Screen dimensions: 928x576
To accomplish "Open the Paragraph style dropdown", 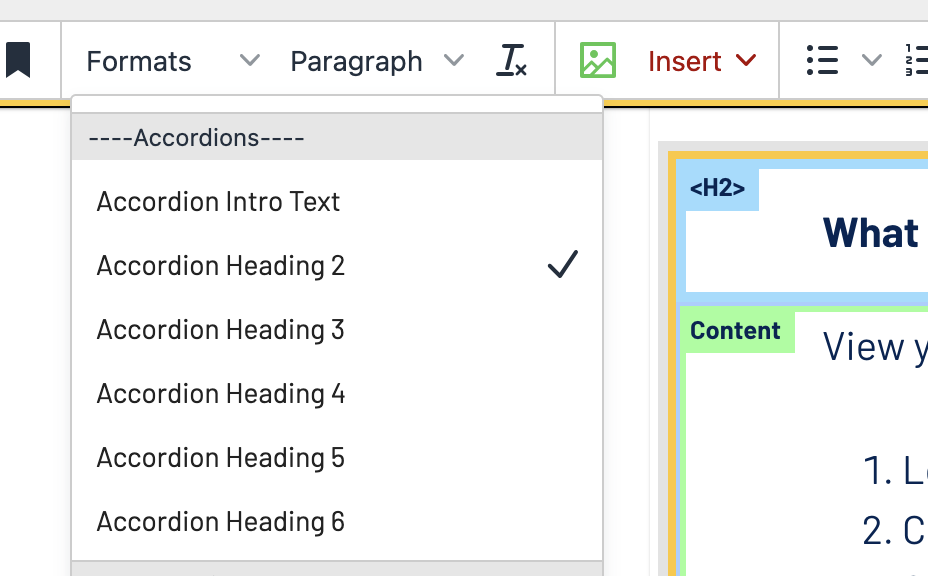I will coord(376,61).
